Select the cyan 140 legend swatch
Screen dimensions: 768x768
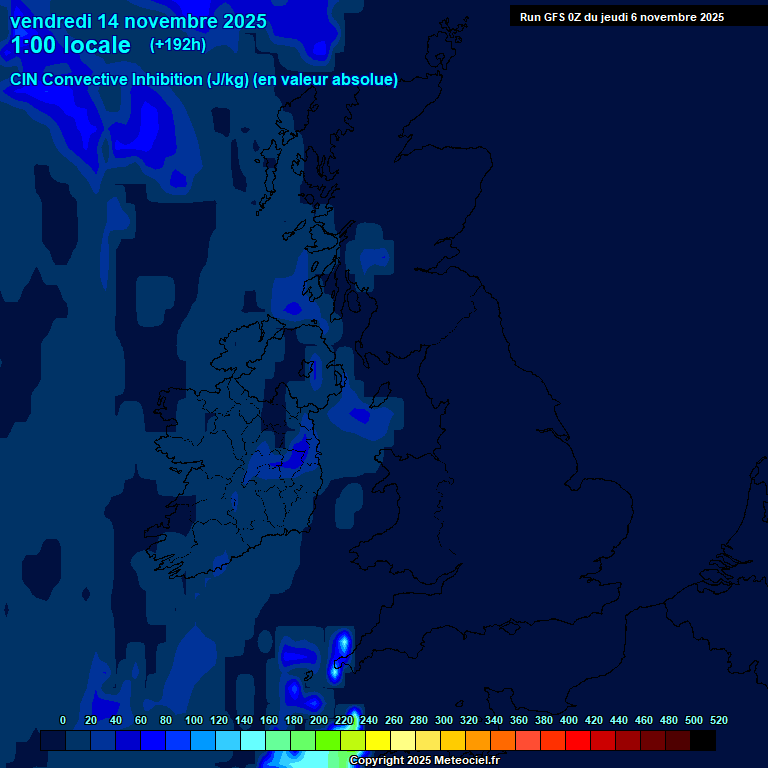coord(253,741)
